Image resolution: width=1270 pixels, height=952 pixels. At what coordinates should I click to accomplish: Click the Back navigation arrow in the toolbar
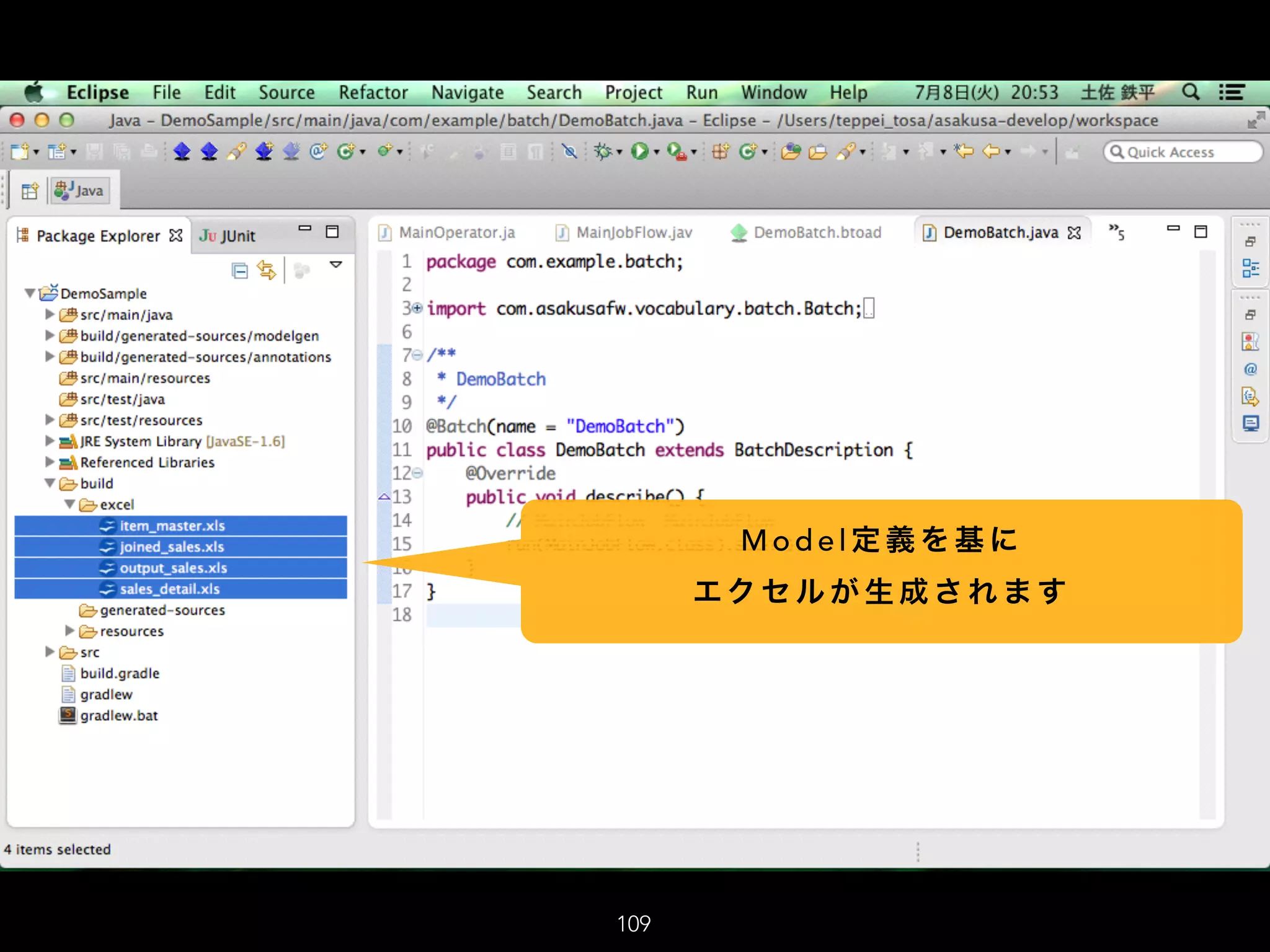[x=991, y=151]
